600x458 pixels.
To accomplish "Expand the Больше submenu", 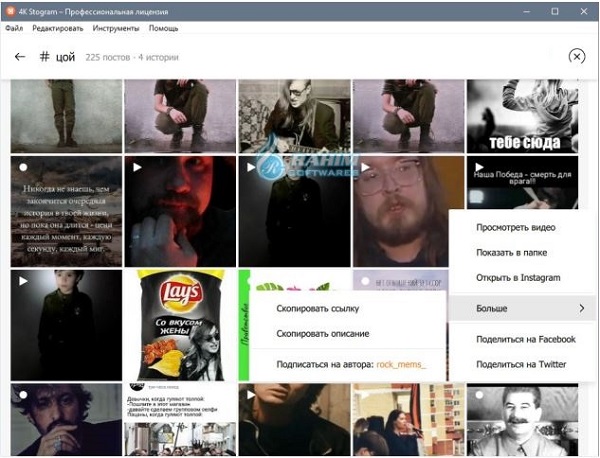I will coord(522,308).
